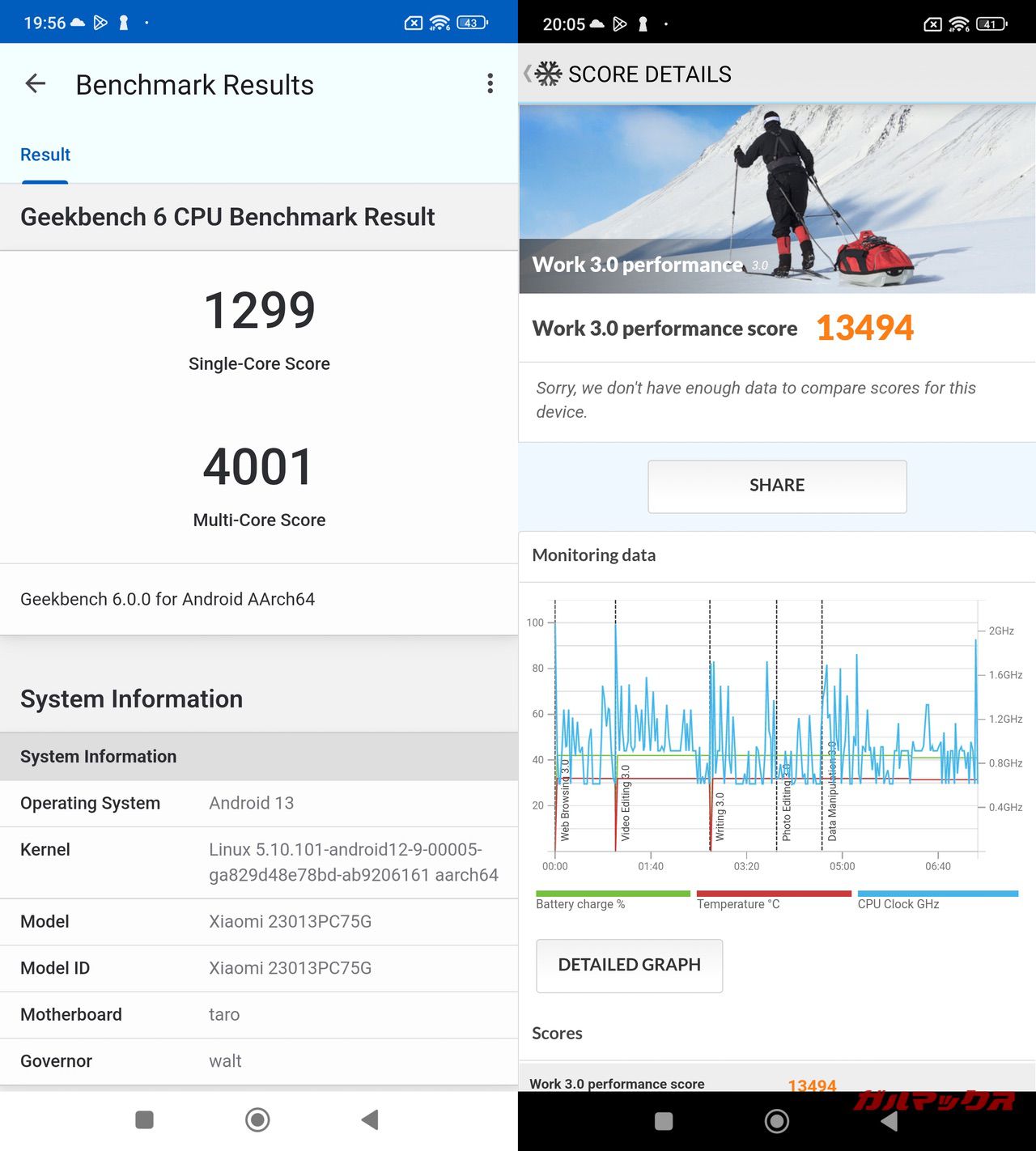Tap the Kernel row in System Information

tap(259, 862)
